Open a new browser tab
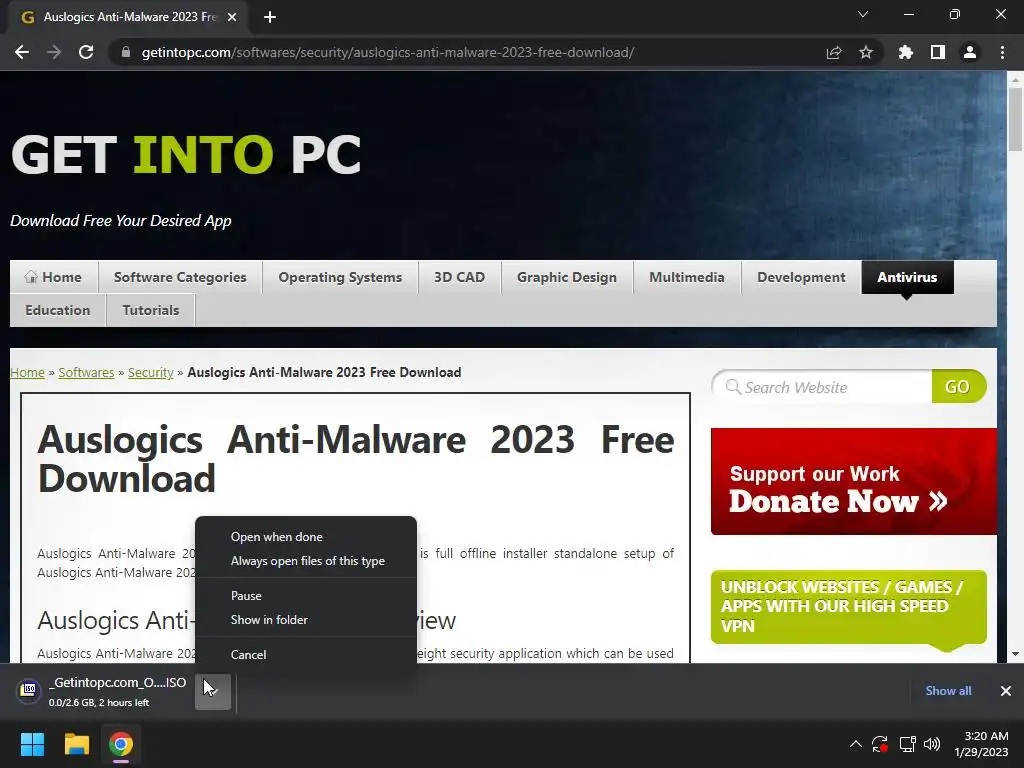 point(270,17)
